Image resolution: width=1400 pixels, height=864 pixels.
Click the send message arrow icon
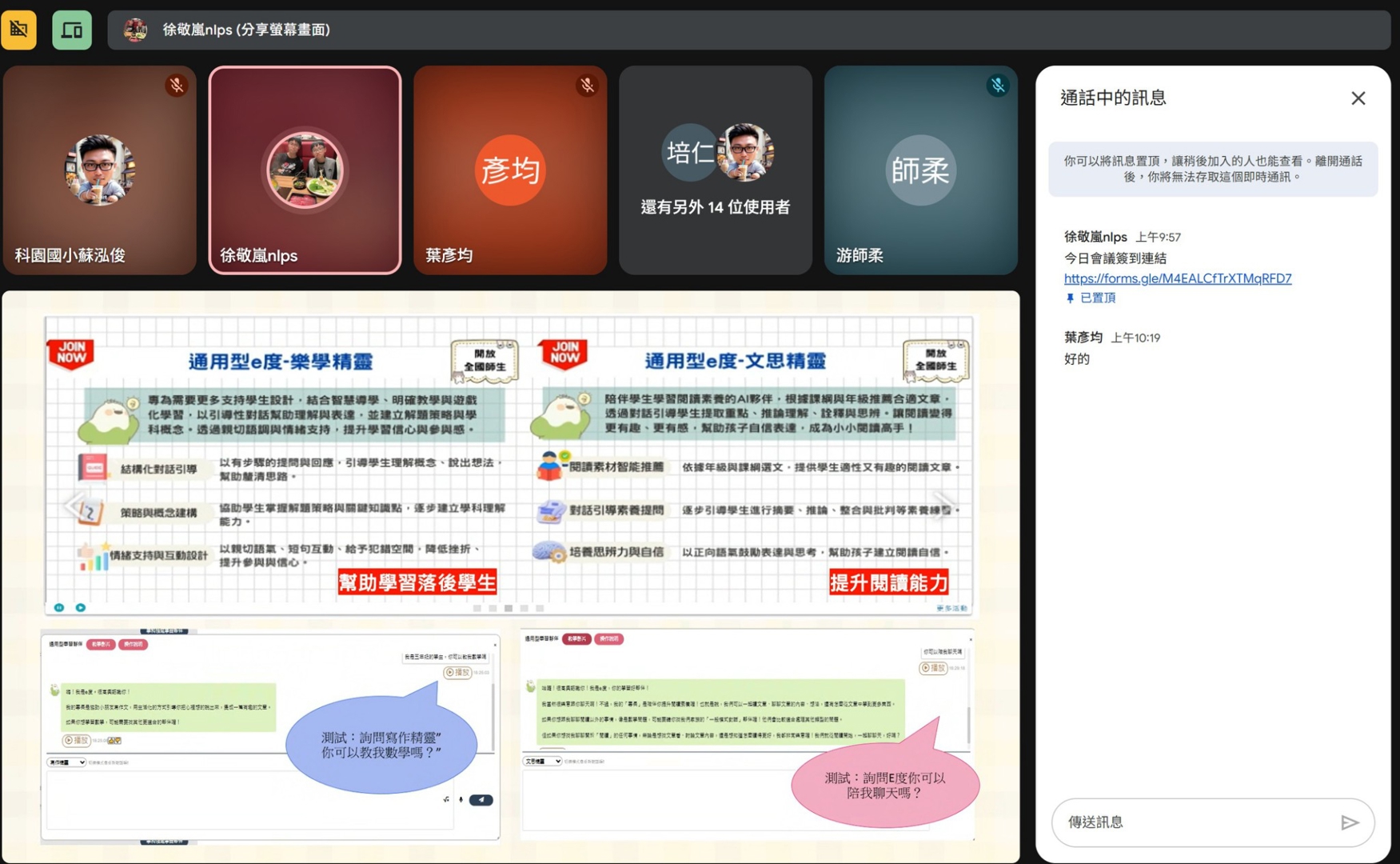(x=1350, y=822)
